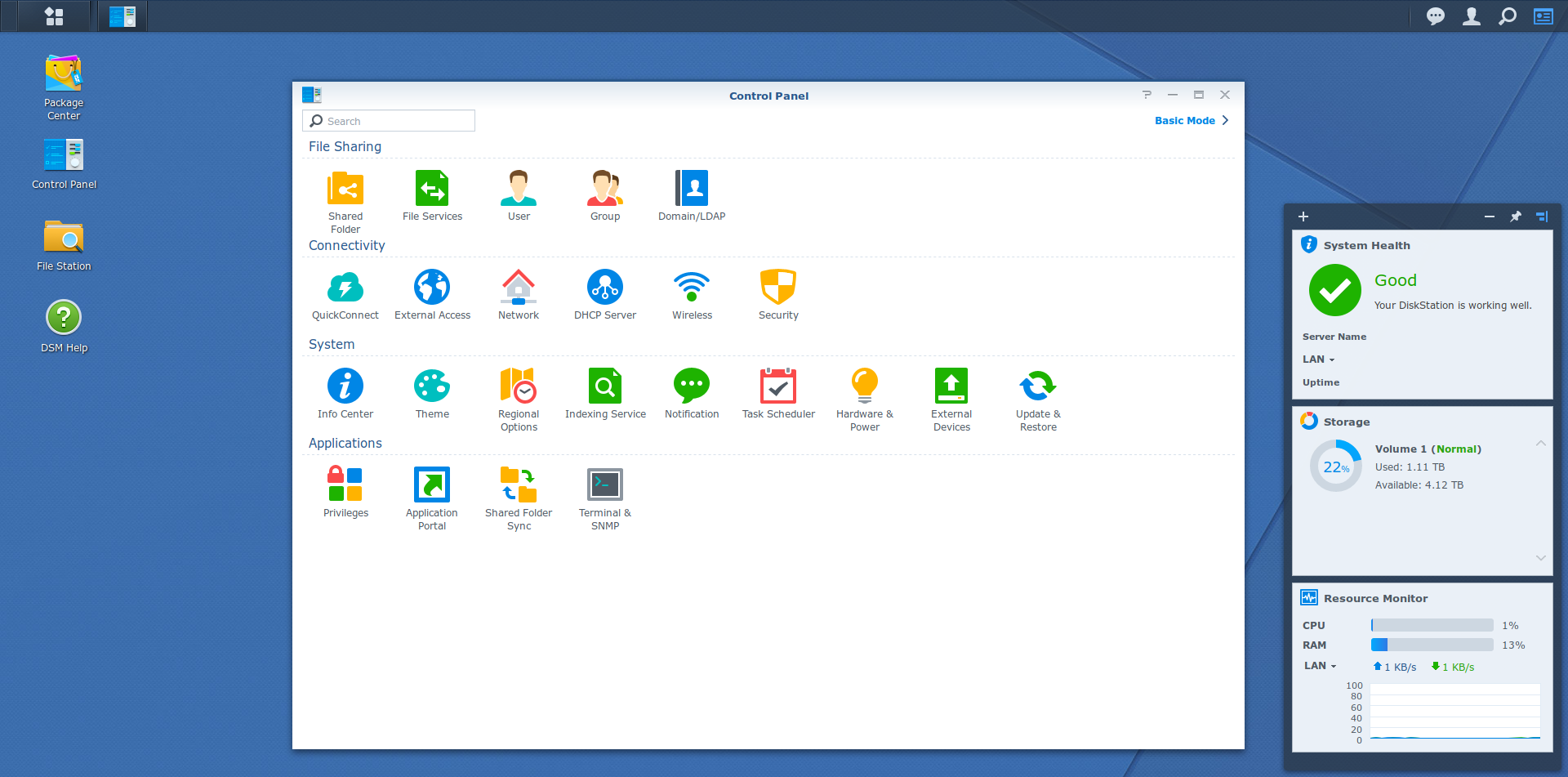This screenshot has height=777, width=1568.
Task: Open the user options menu
Action: click(x=1472, y=16)
